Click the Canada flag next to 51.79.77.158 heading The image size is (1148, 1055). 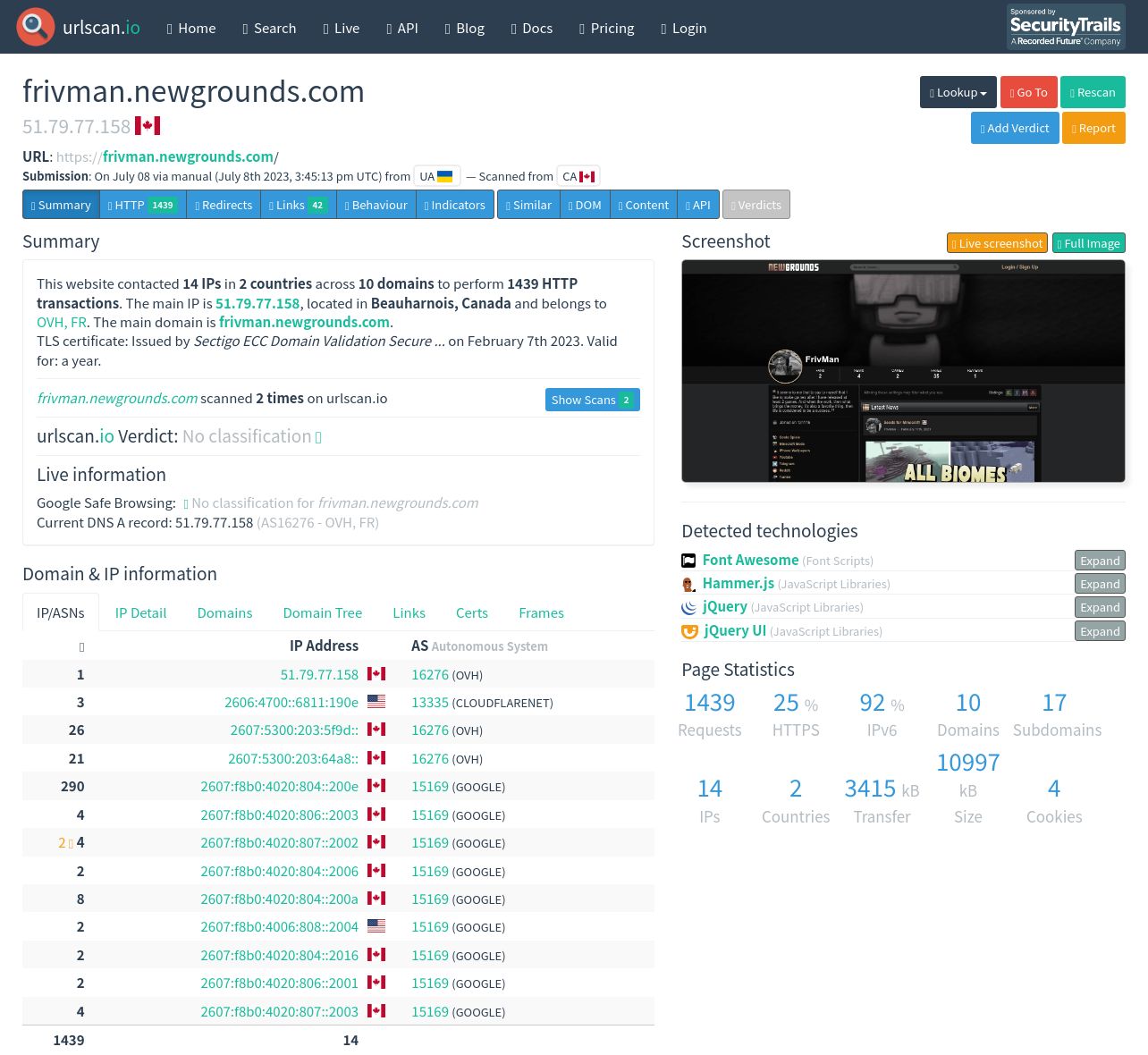click(148, 126)
